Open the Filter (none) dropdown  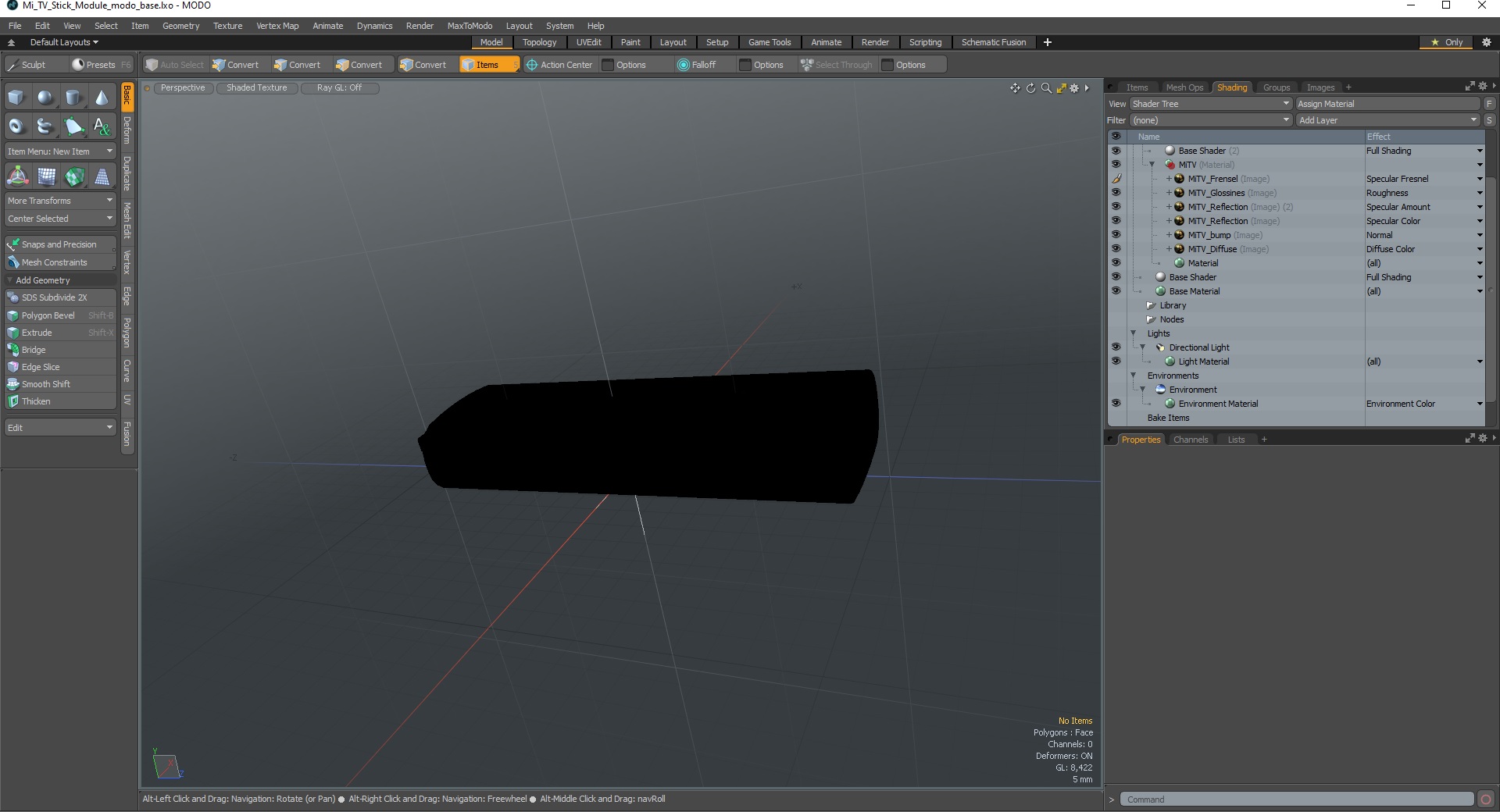click(x=1211, y=120)
